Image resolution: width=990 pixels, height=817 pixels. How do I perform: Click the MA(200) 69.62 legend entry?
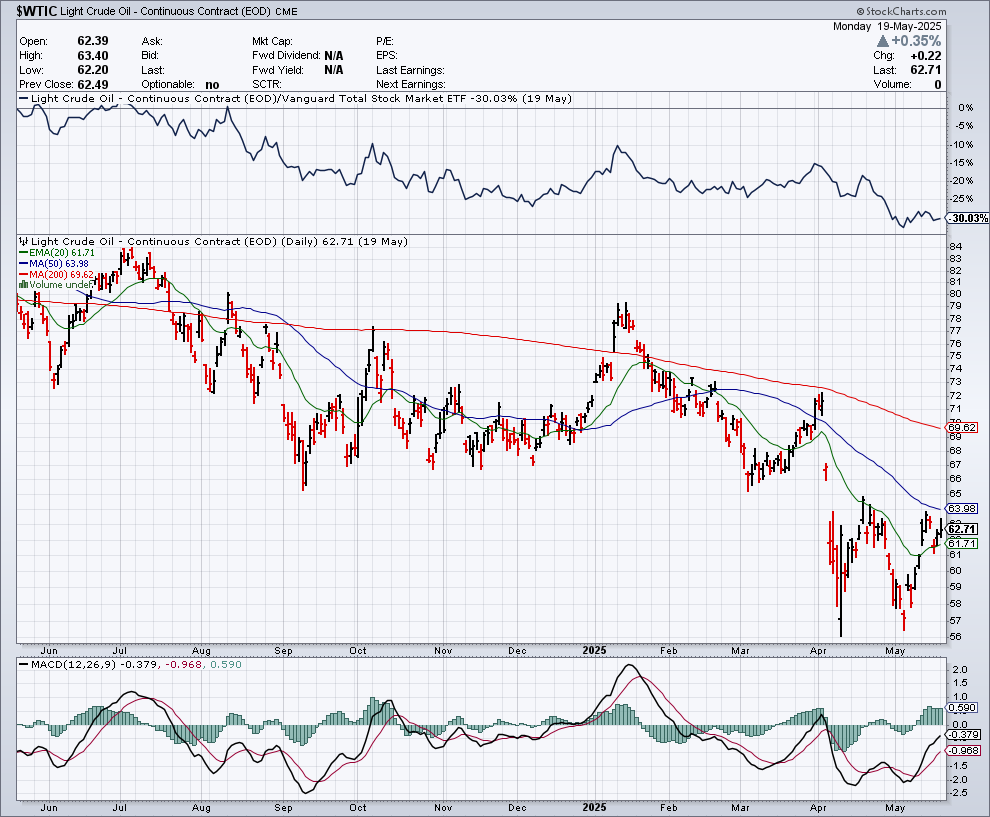57,274
